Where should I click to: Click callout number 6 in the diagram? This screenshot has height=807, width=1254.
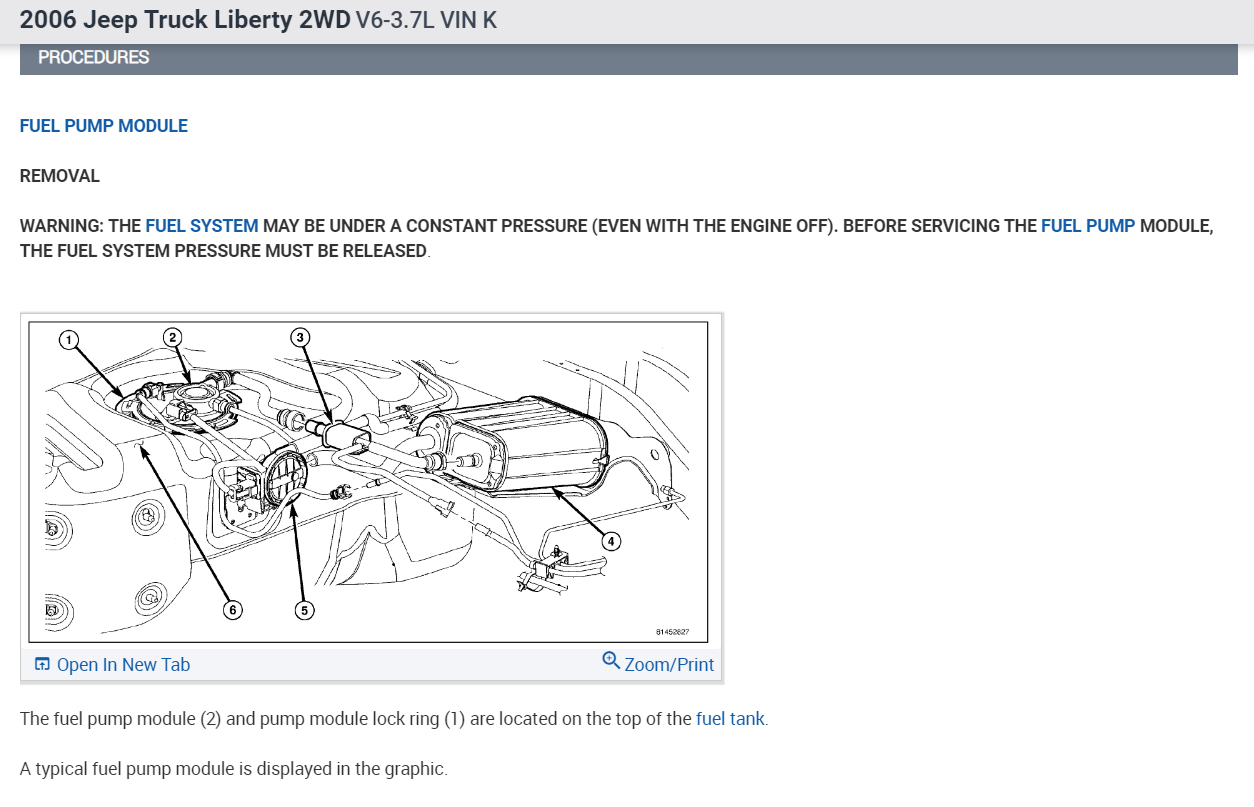click(x=232, y=610)
